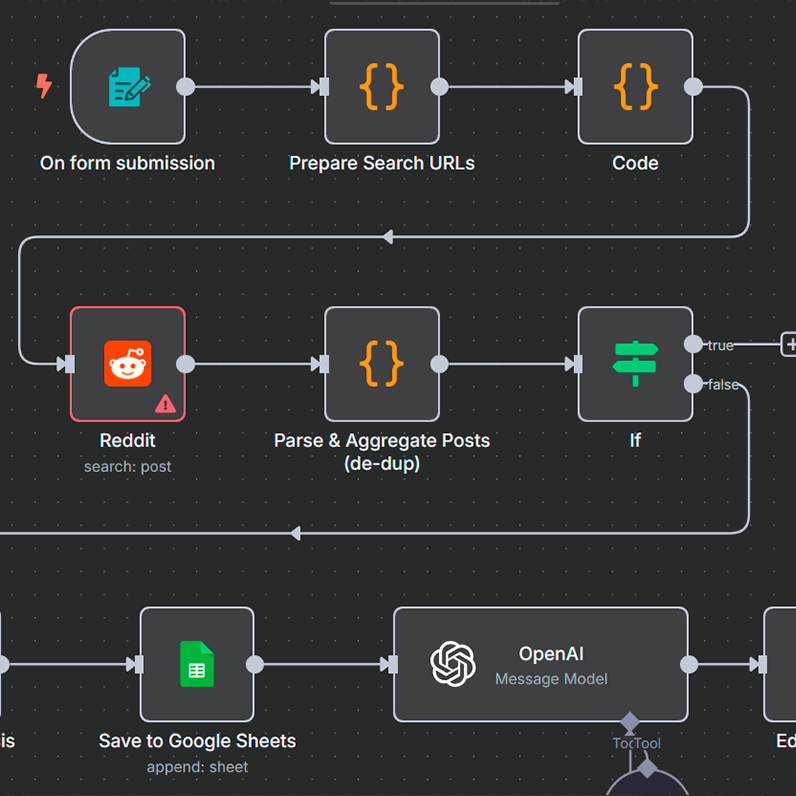
Task: Click the 'Prepare Search URLs' label
Action: (x=382, y=163)
